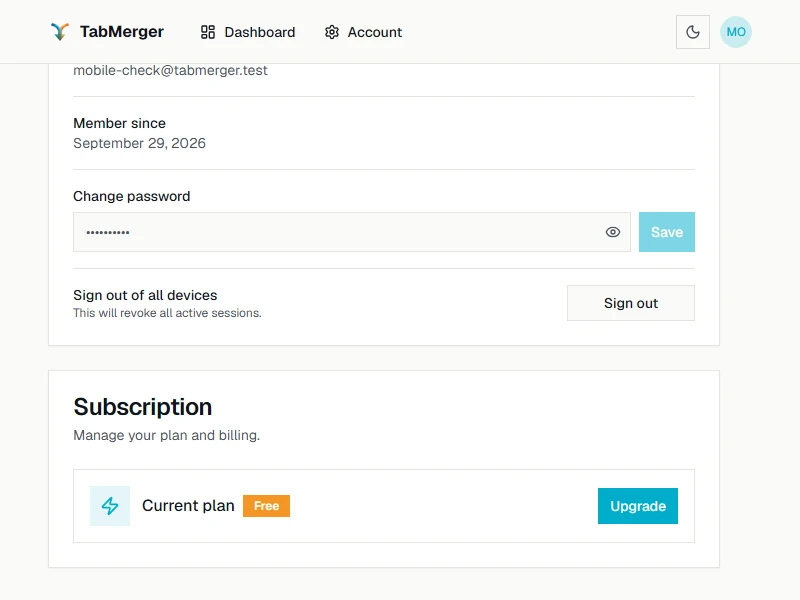Click the Free plan badge
Viewport: 800px width, 600px height.
(x=266, y=506)
